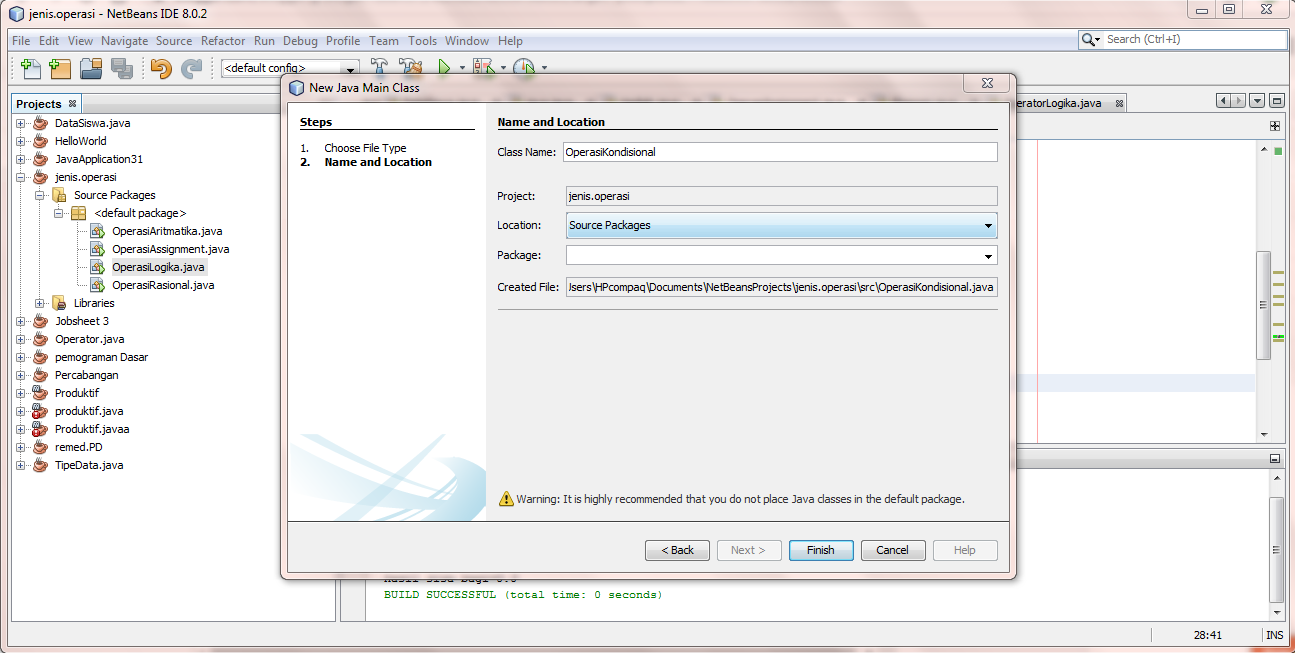Click the Clean and Build hammer-broom icon
The width and height of the screenshot is (1295, 653).
(410, 67)
